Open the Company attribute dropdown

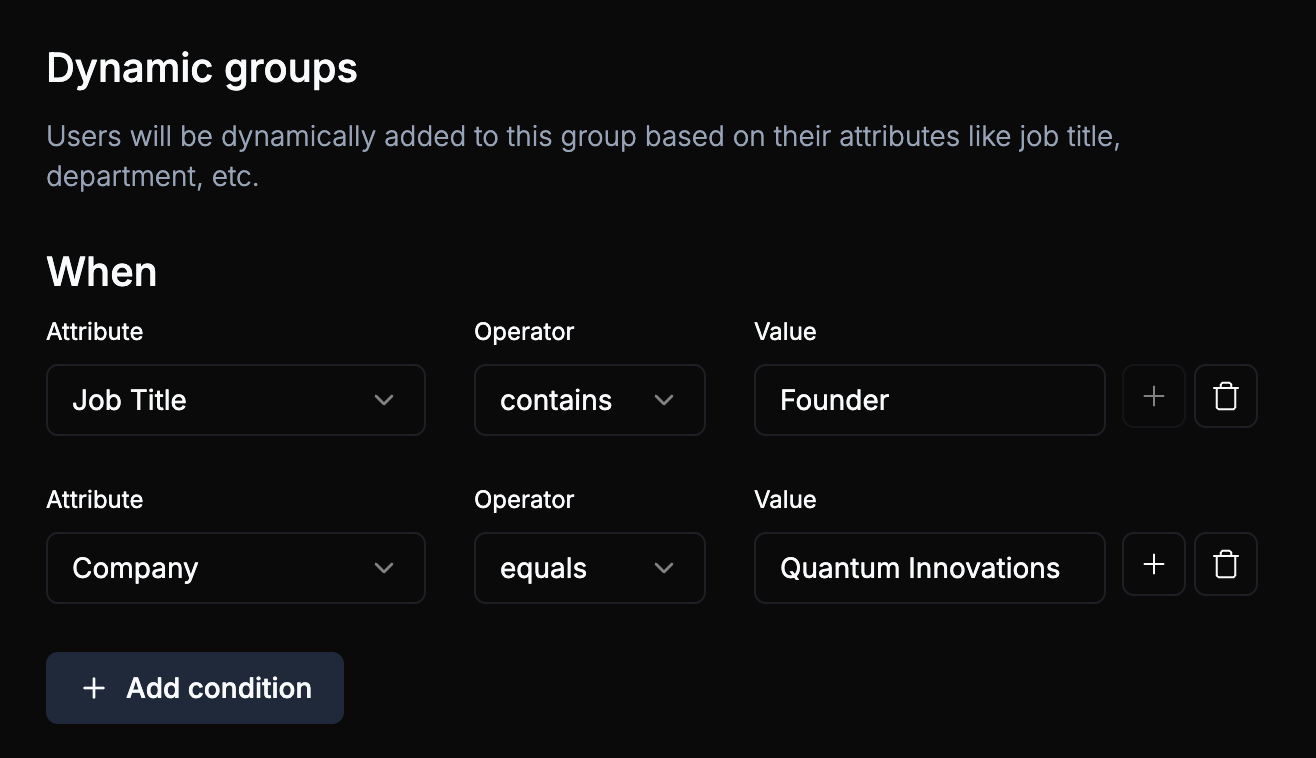(x=236, y=568)
